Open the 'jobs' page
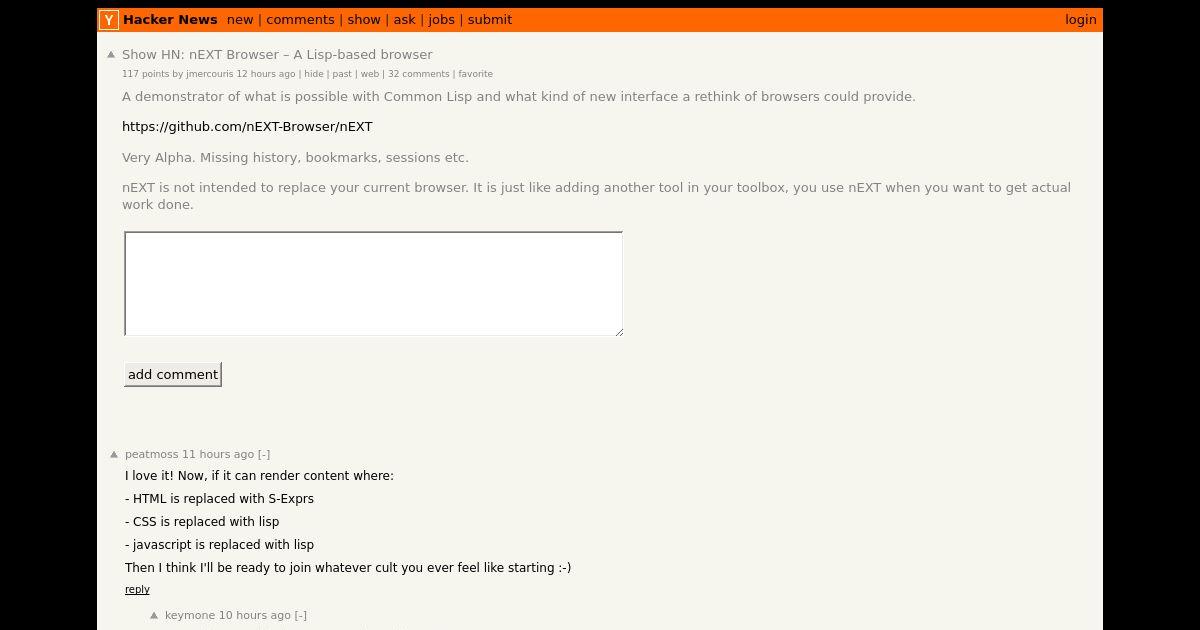 (x=441, y=20)
